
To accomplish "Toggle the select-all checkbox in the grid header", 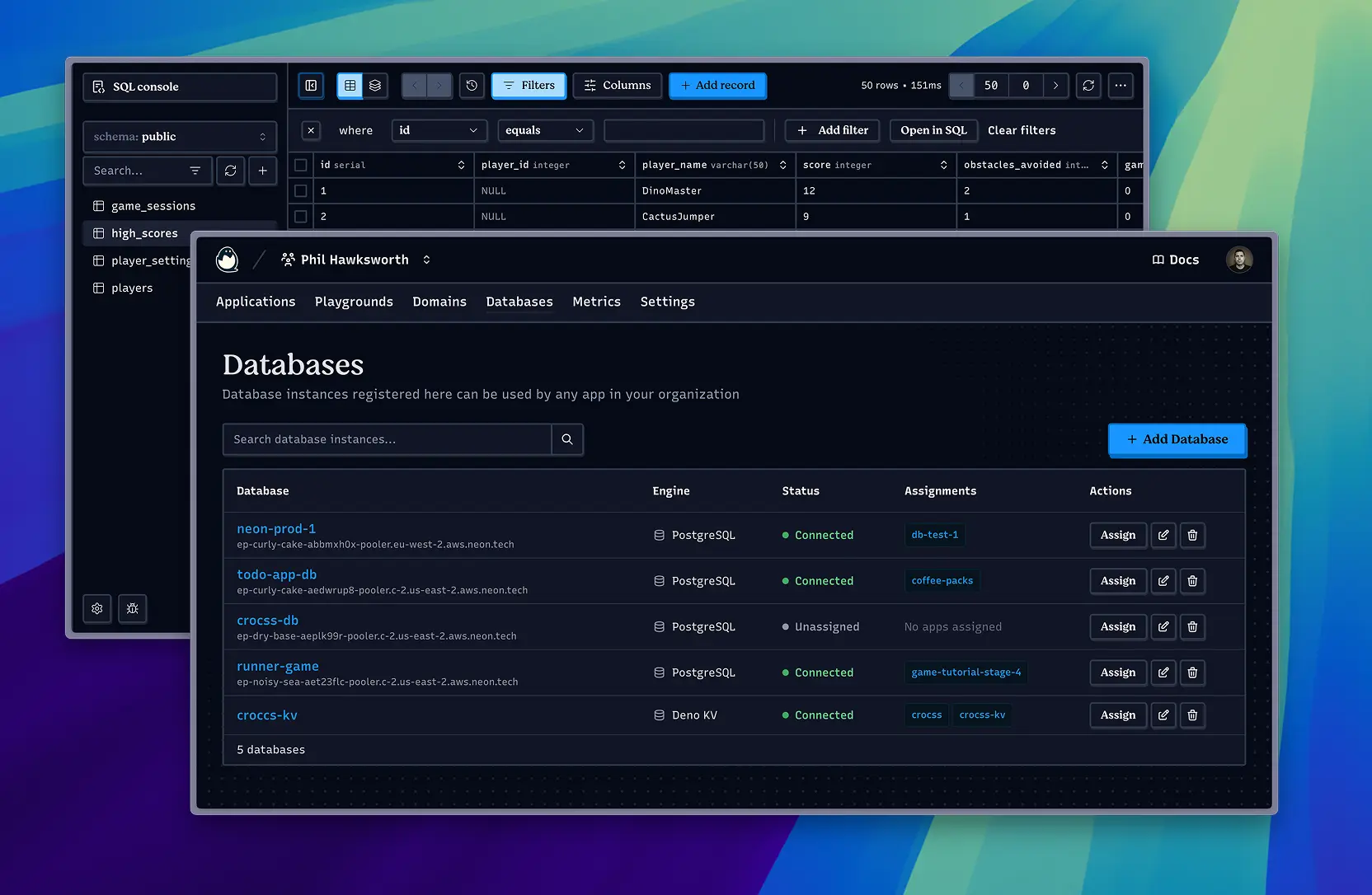I will [300, 165].
